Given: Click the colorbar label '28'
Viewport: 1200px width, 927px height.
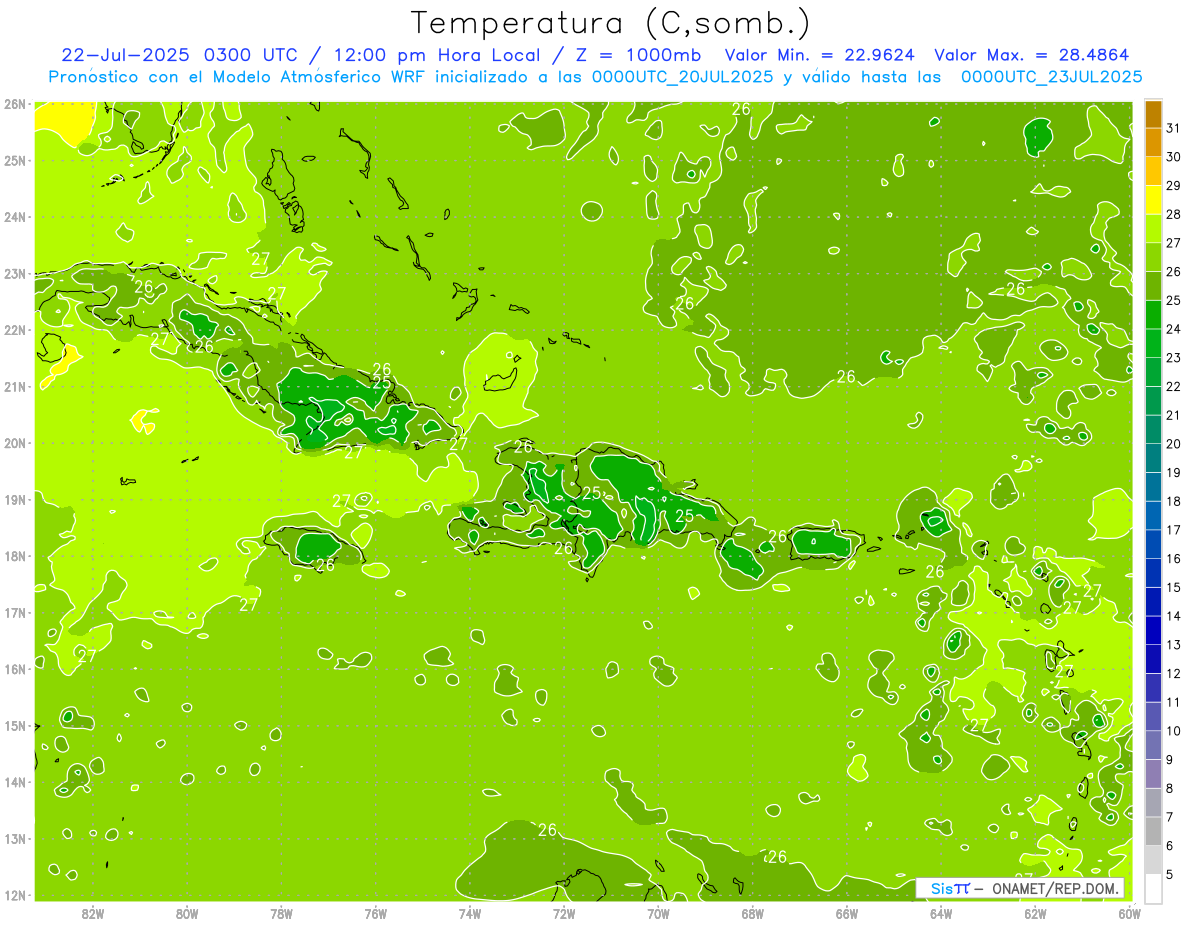Looking at the screenshot, I should [1174, 215].
